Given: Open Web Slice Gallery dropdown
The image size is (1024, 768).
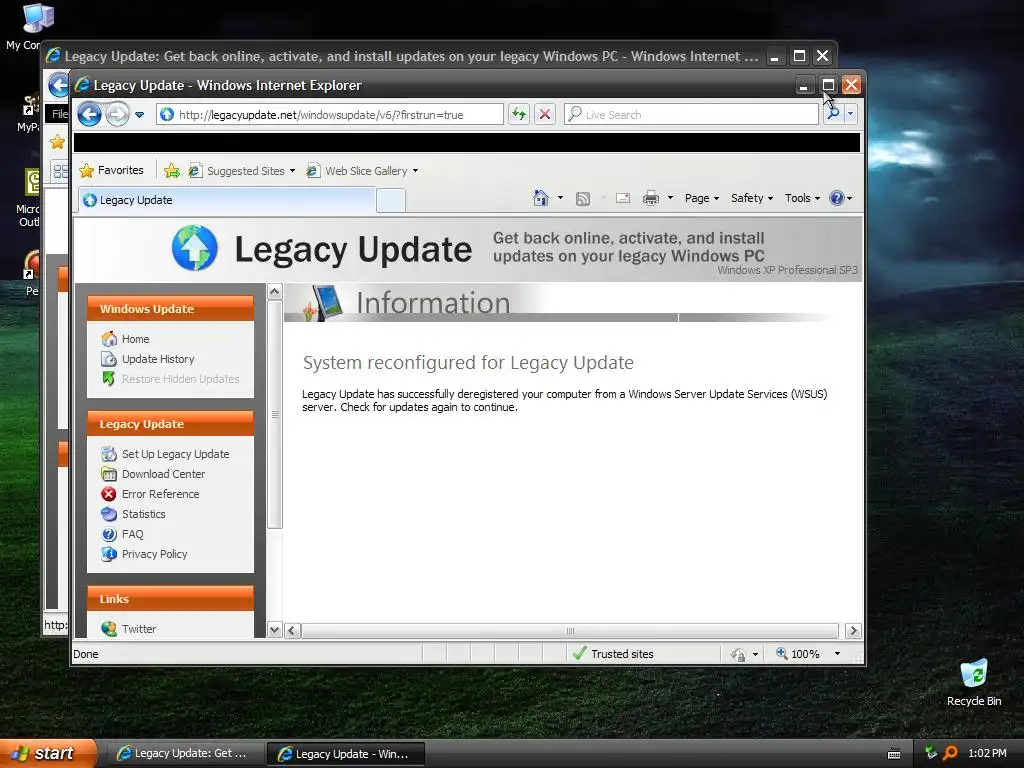Looking at the screenshot, I should (x=362, y=170).
